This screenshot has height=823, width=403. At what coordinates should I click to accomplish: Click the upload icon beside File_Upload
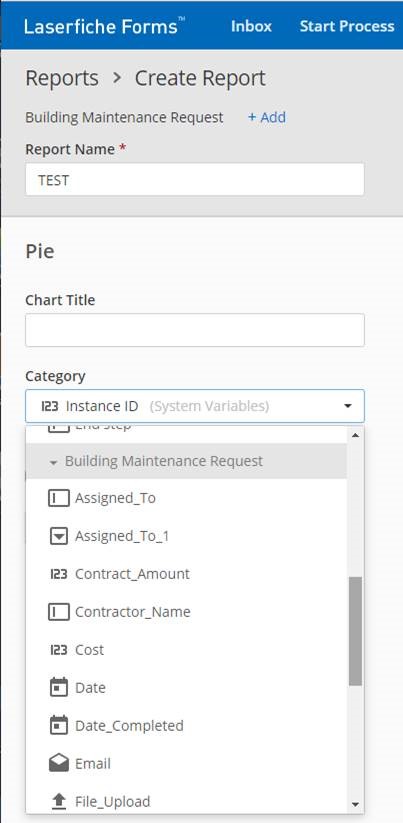[59, 801]
